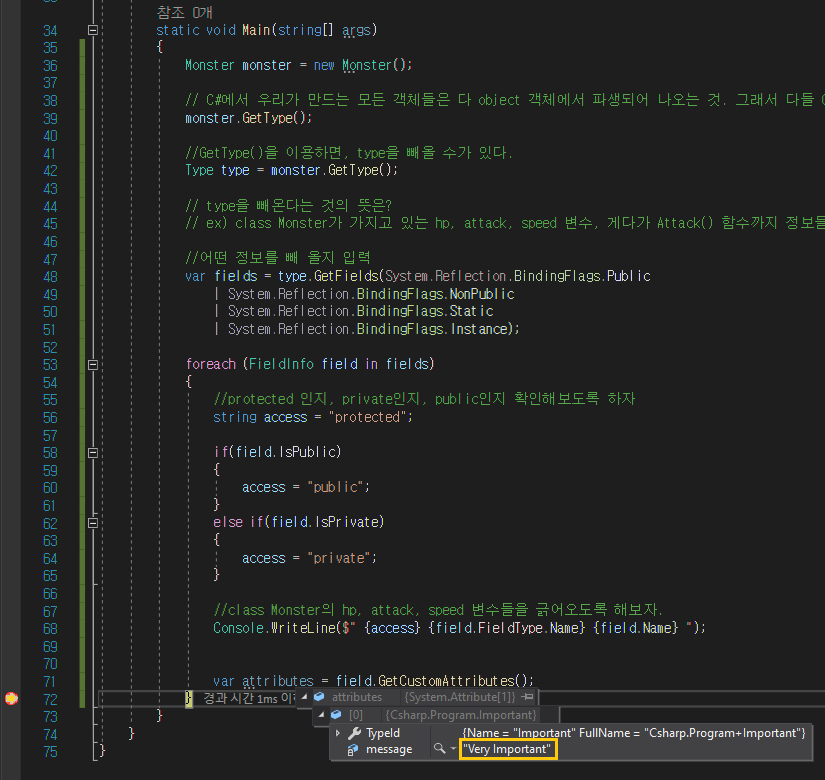
Task: Expand the TypeId property node
Action: [338, 733]
